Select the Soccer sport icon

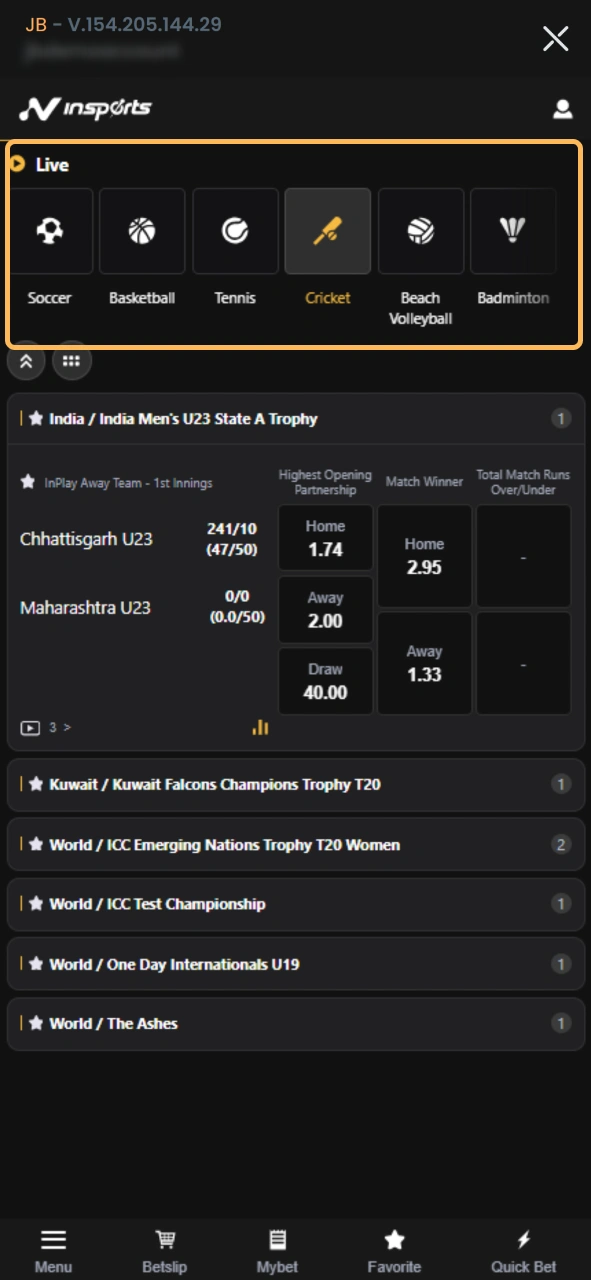click(50, 231)
